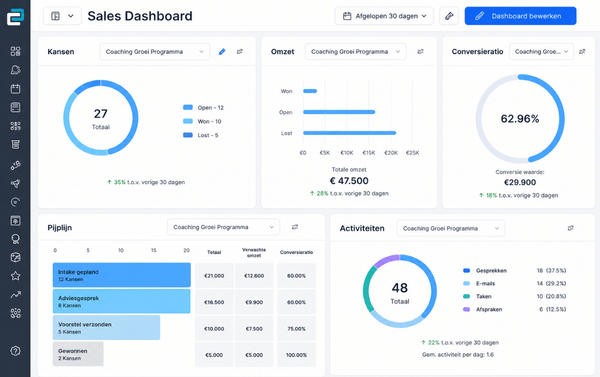Click the €12.600 expected revenue cell

point(254,276)
